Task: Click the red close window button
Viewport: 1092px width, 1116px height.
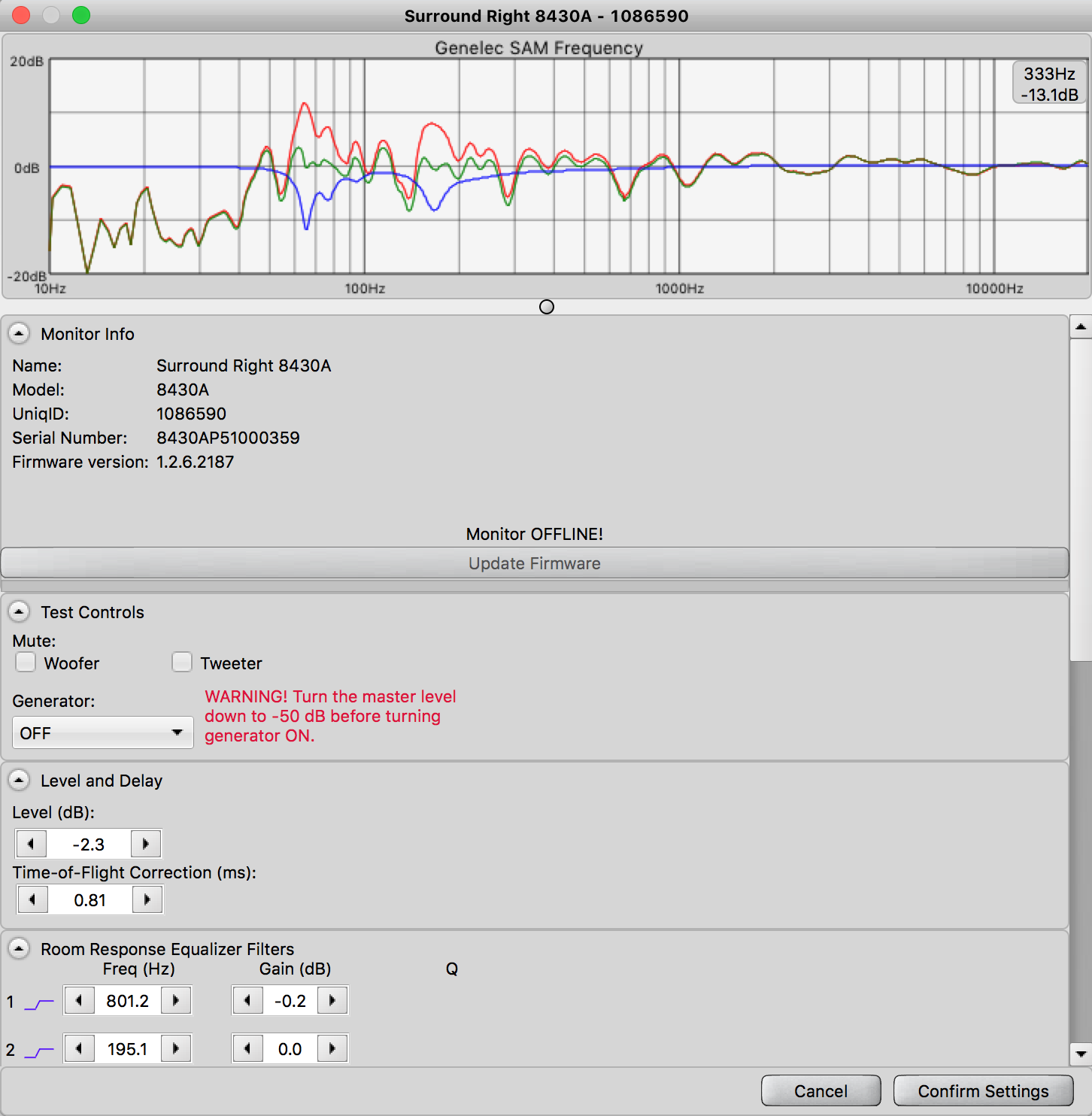Action: (21, 15)
